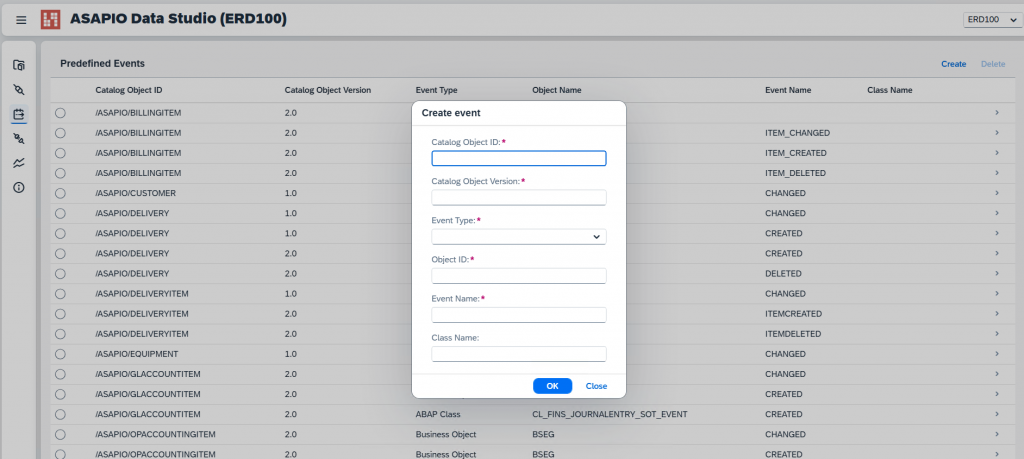Viewport: 1024px width, 459px height.
Task: Click the ASAPIO red logo
Action: (x=50, y=19)
